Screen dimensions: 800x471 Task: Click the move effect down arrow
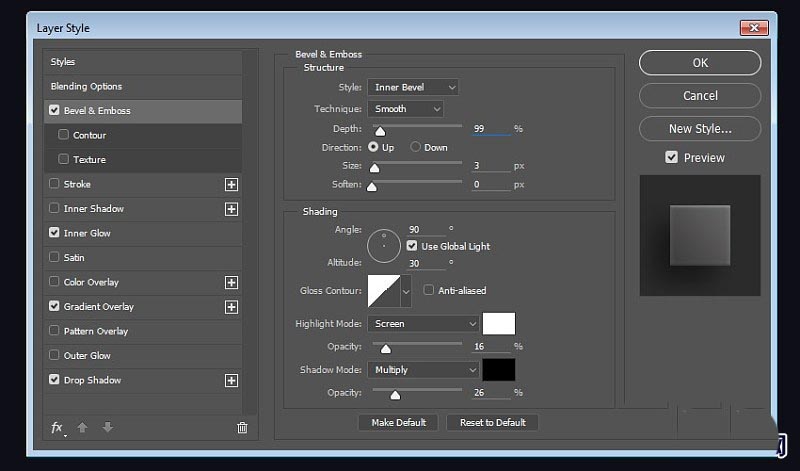pos(107,427)
